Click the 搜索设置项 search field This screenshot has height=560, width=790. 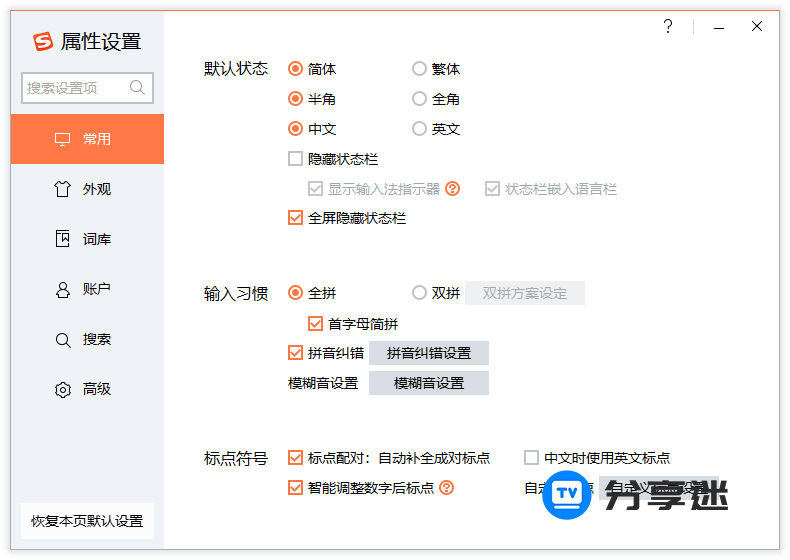87,88
